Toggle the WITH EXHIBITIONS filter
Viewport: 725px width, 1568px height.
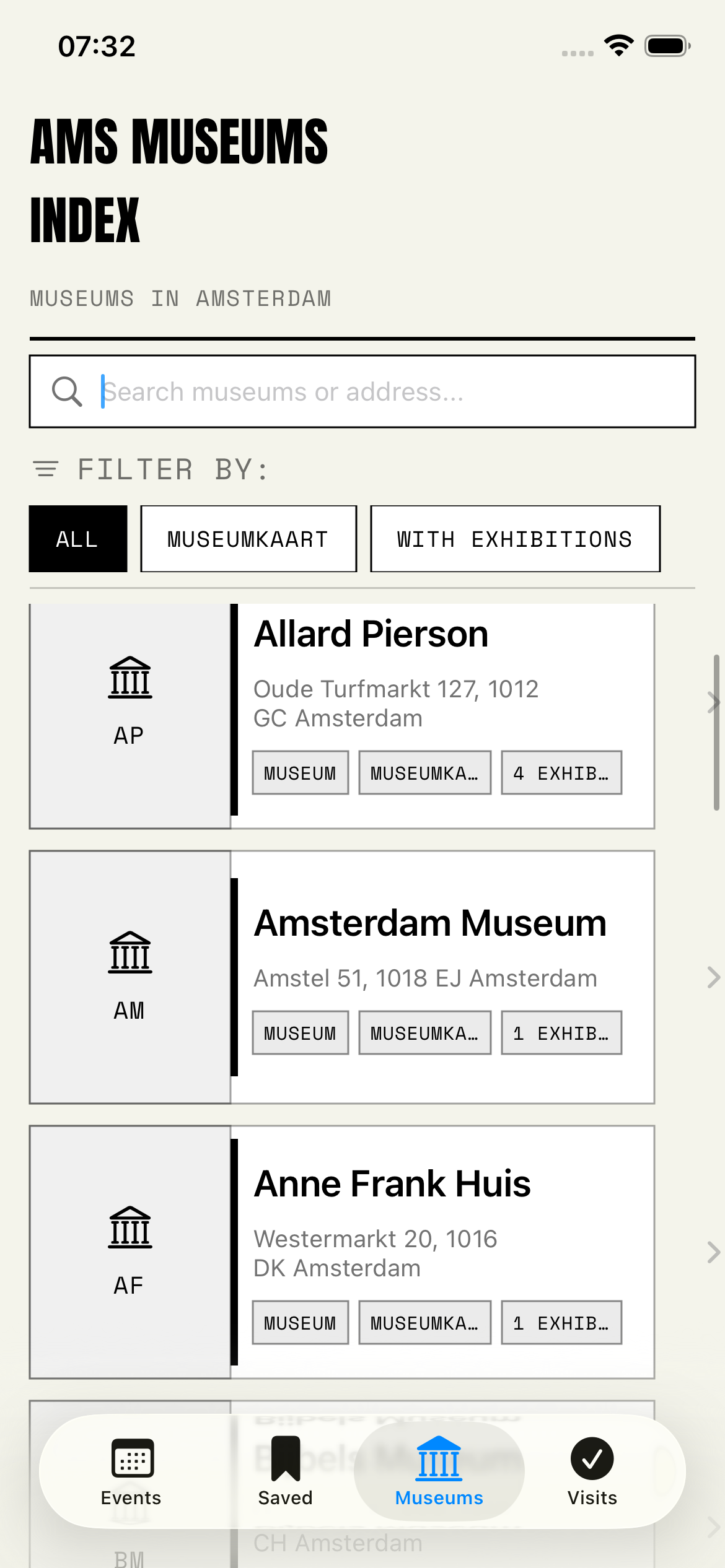pos(516,539)
